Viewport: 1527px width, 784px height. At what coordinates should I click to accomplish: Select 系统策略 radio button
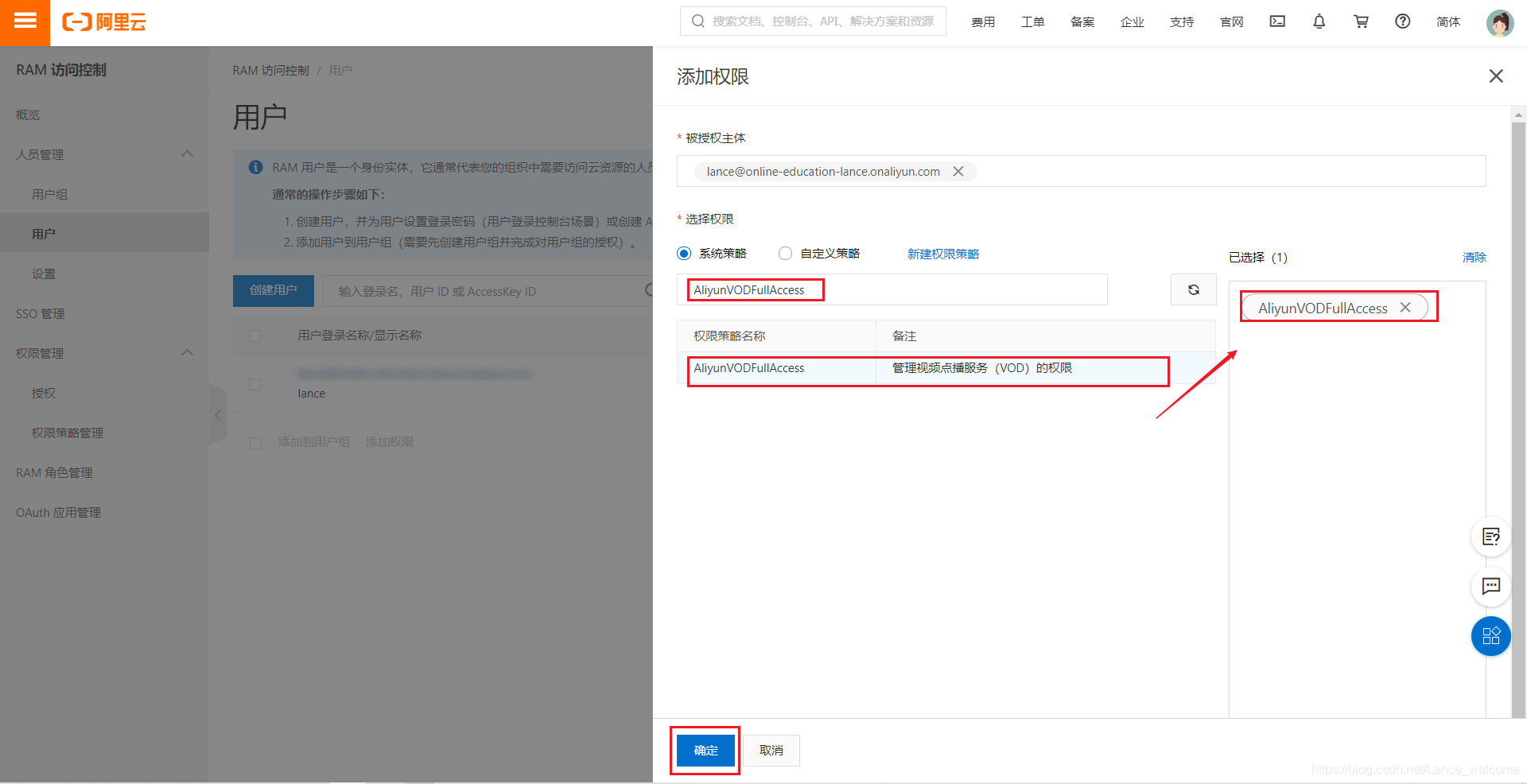684,253
